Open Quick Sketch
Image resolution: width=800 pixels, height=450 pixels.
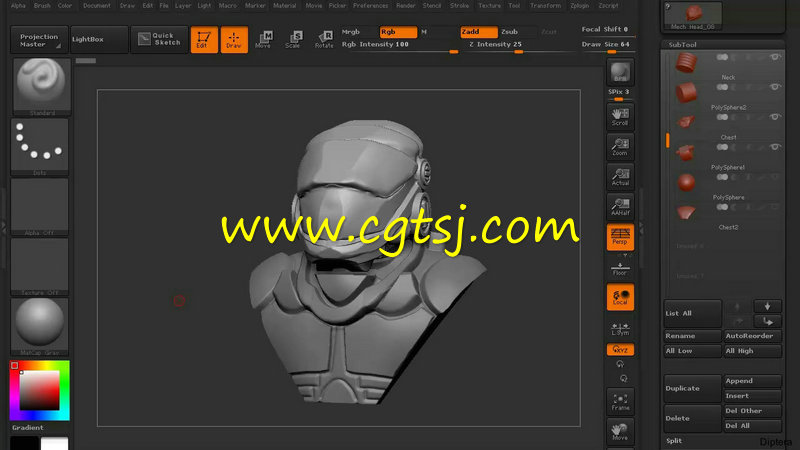pyautogui.click(x=160, y=39)
